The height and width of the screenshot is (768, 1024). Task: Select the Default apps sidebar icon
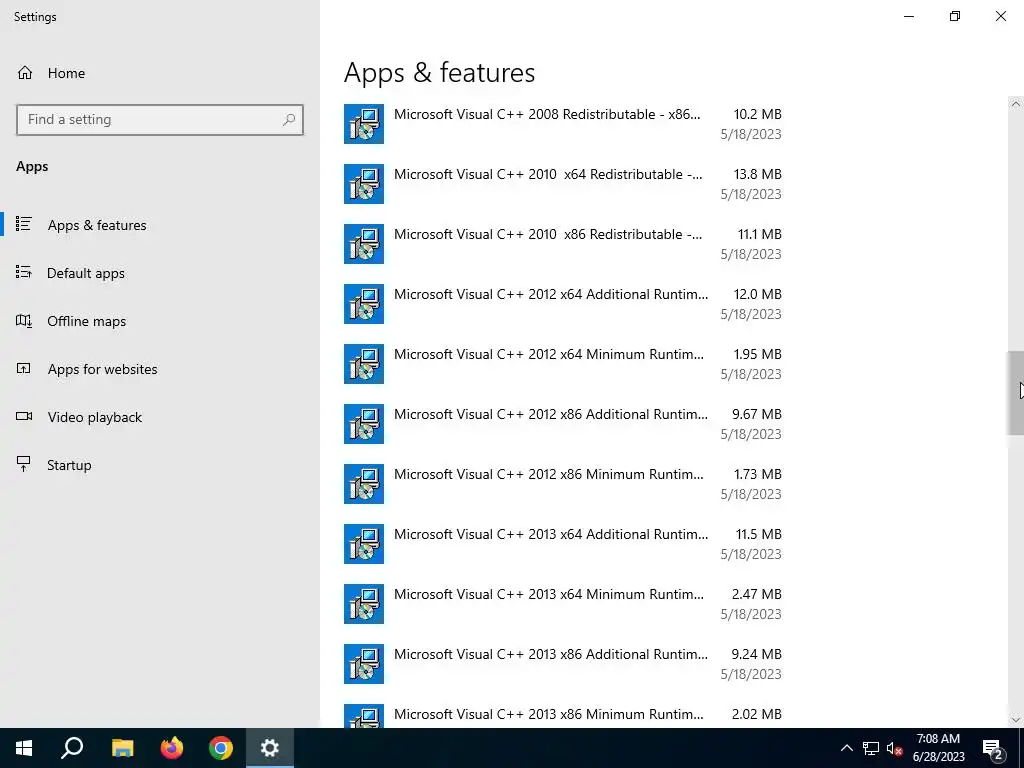[x=24, y=272]
